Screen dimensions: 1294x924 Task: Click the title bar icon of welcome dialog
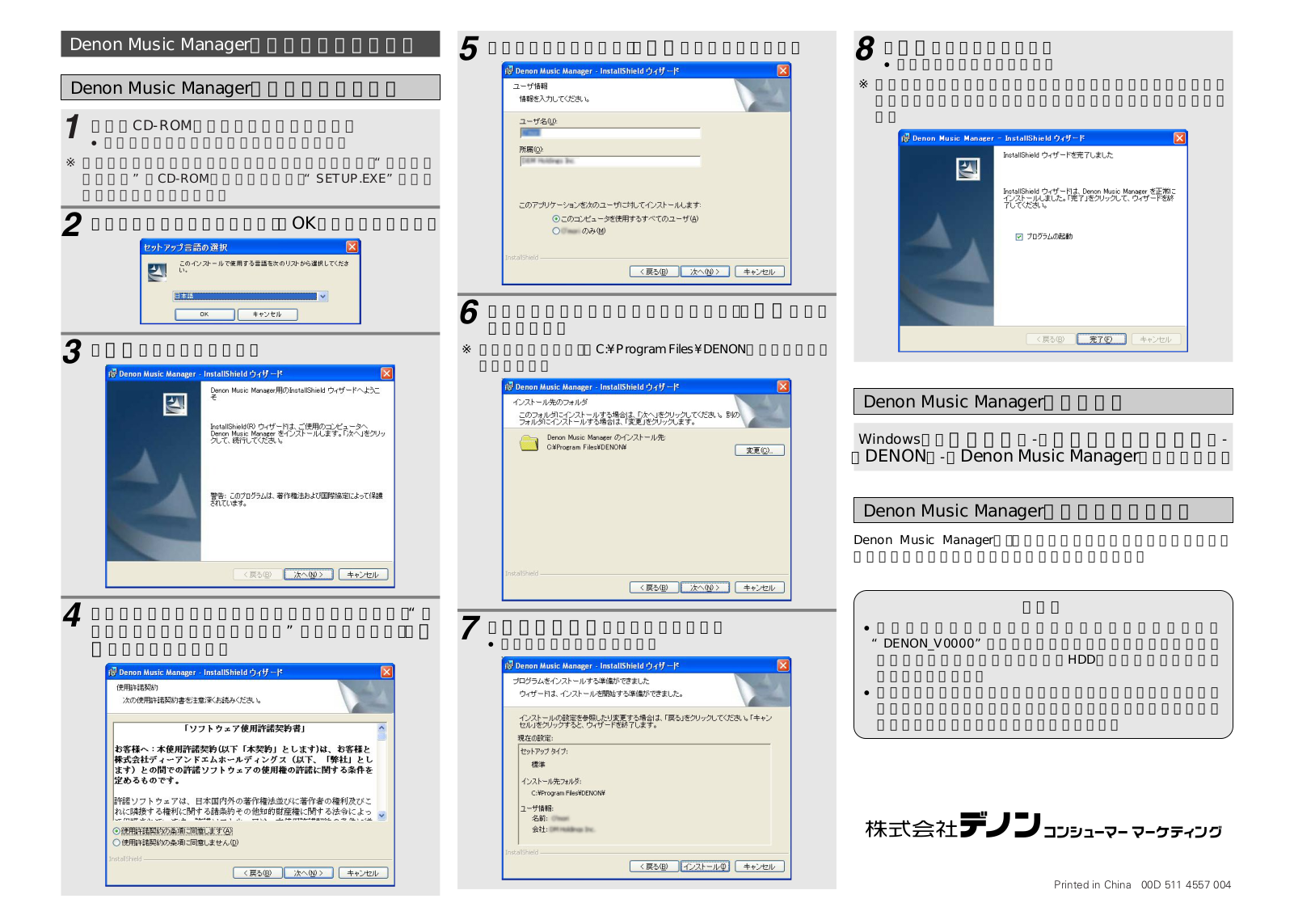tap(112, 373)
